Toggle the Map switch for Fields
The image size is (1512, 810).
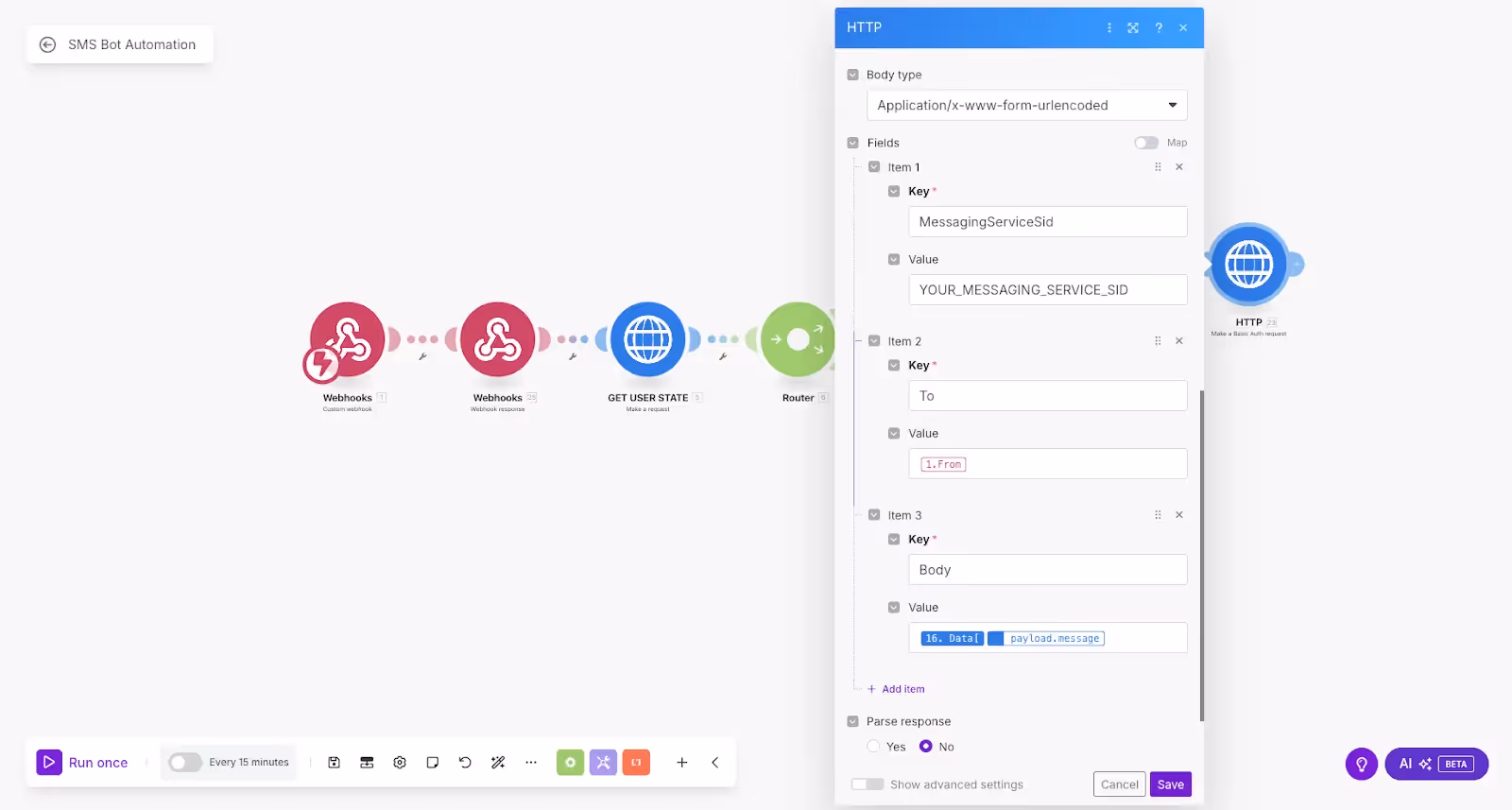(1146, 143)
